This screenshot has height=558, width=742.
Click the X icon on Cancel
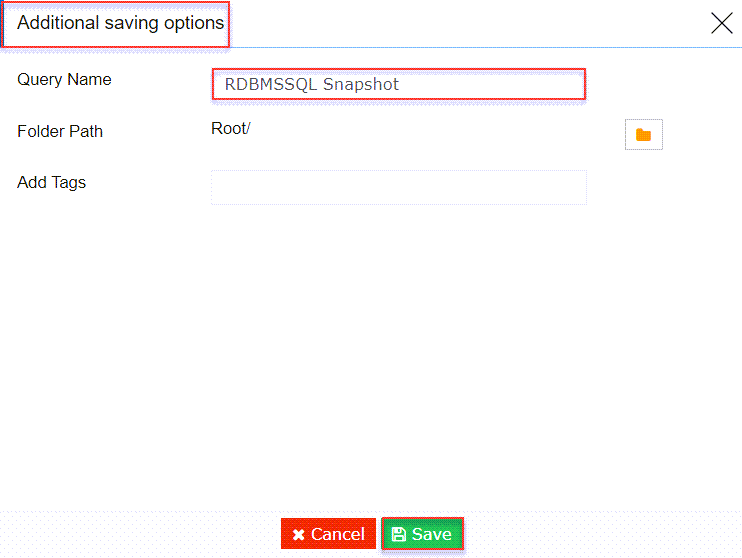[x=299, y=535]
